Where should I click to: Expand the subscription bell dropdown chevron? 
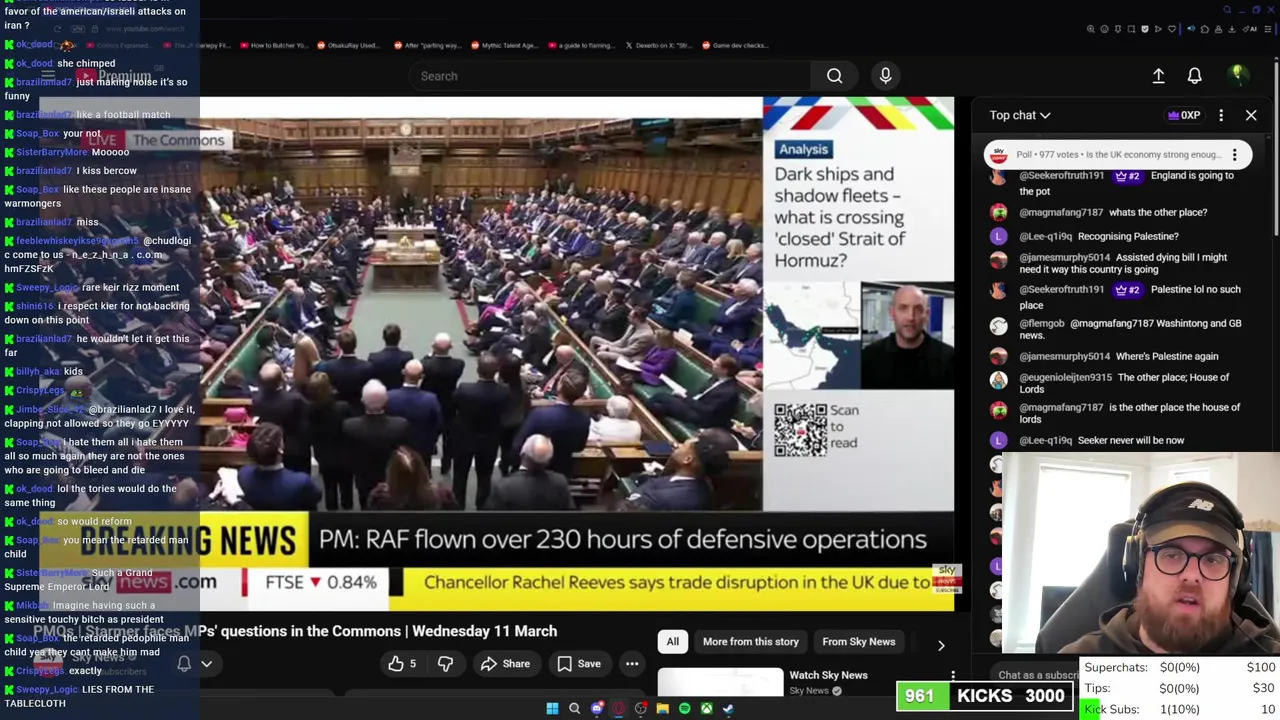[206, 664]
